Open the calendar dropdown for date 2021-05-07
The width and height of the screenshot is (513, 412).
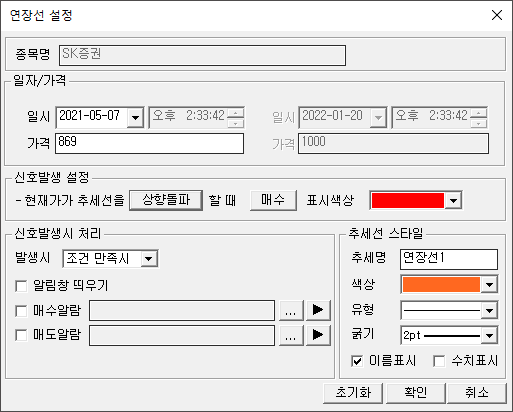pyautogui.click(x=135, y=117)
